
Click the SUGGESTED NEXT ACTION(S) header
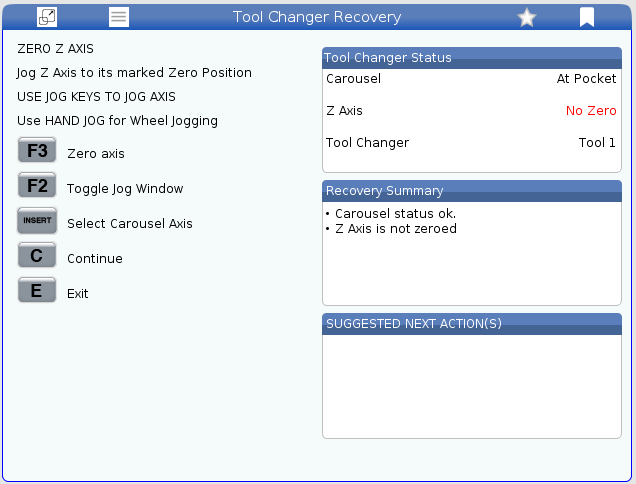click(x=472, y=324)
